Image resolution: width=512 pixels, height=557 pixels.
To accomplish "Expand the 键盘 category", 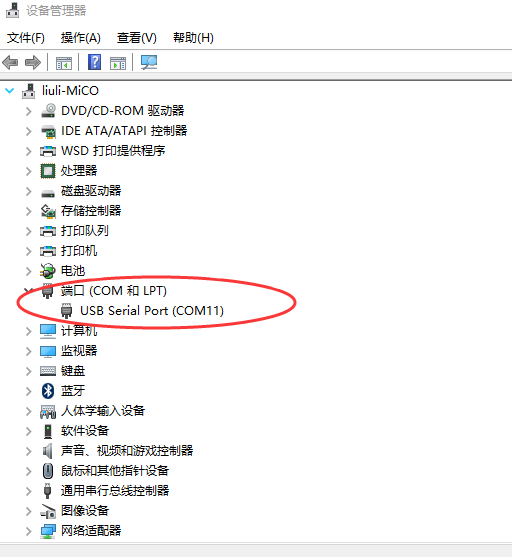I will [x=29, y=371].
